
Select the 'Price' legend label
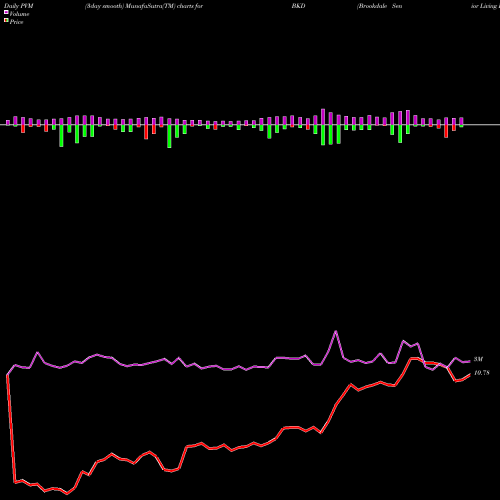click(x=16, y=22)
